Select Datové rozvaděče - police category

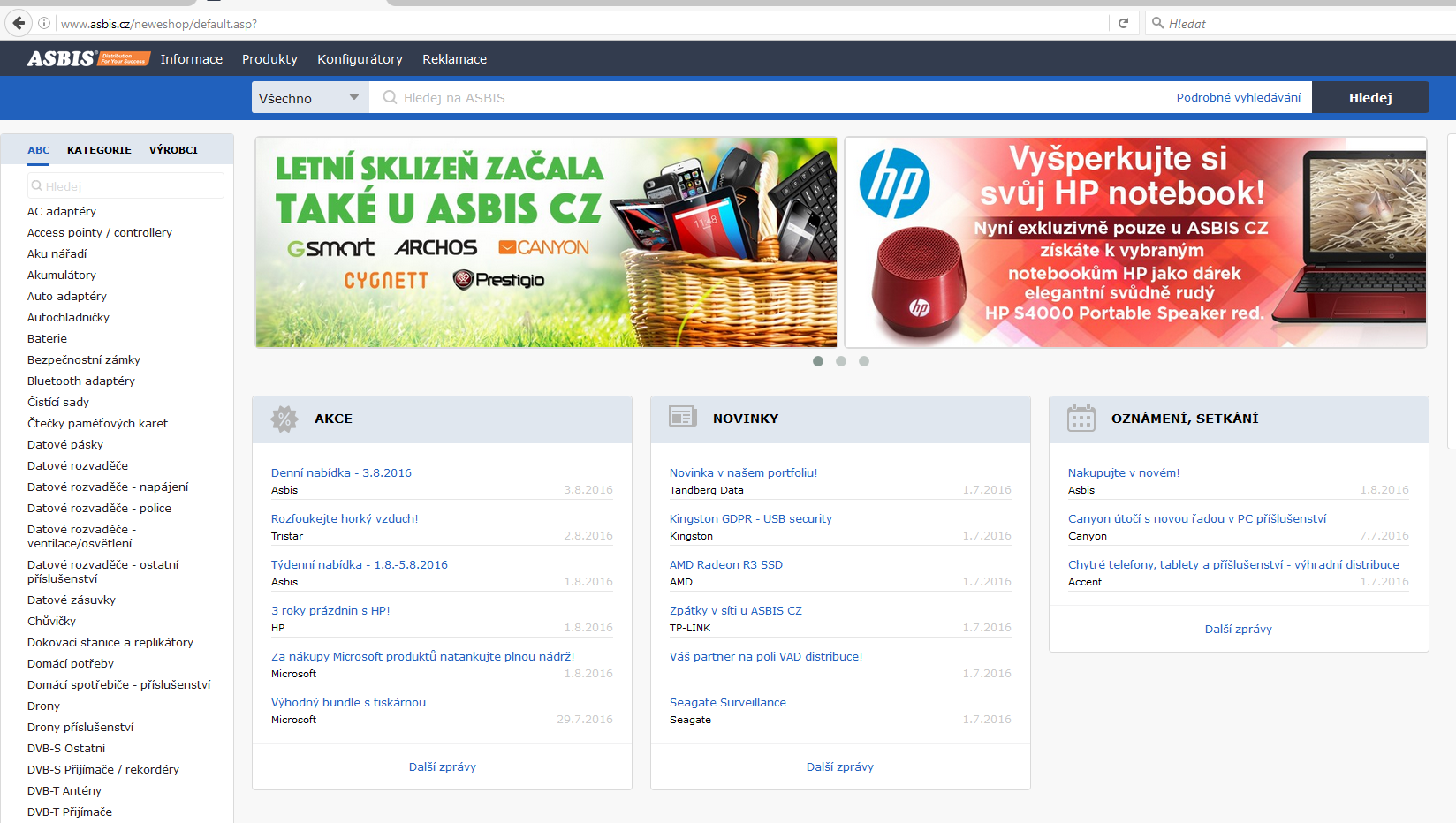coord(99,509)
